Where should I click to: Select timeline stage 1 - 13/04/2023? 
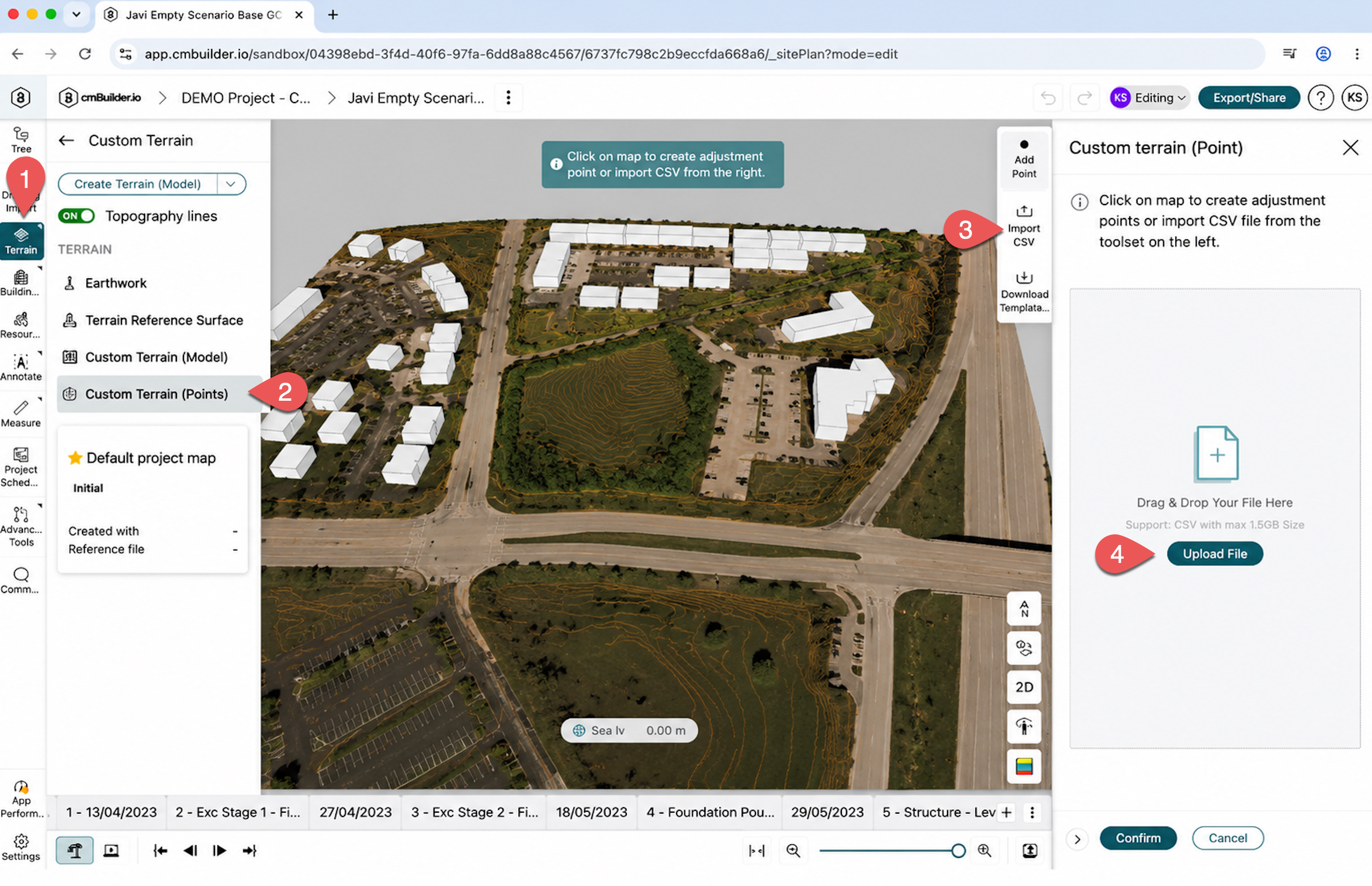111,812
